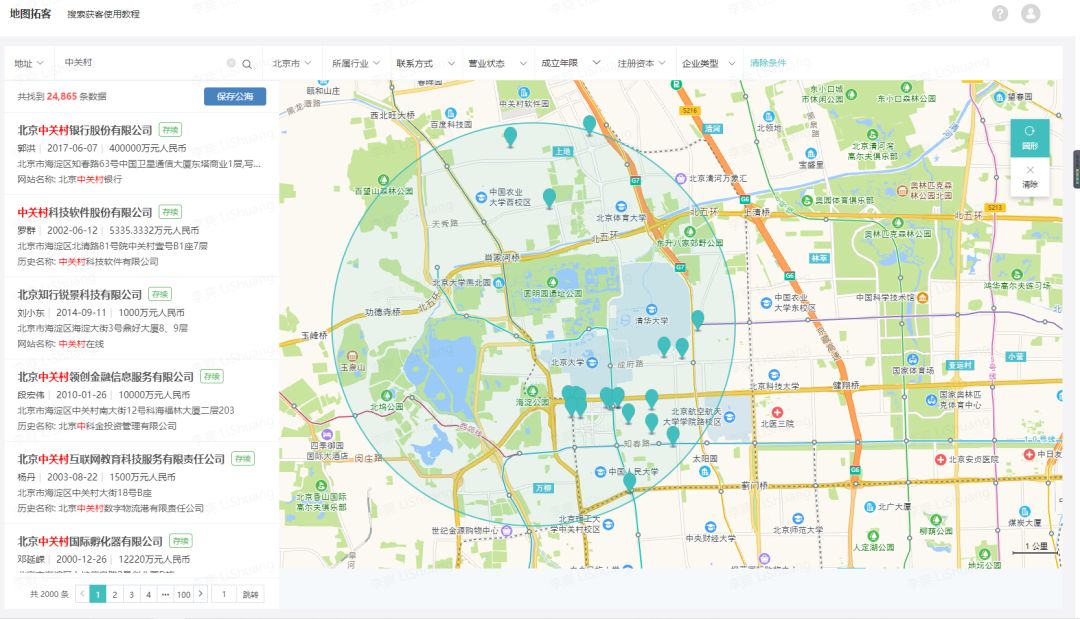Select the map pin below 百度科技园

(510, 137)
